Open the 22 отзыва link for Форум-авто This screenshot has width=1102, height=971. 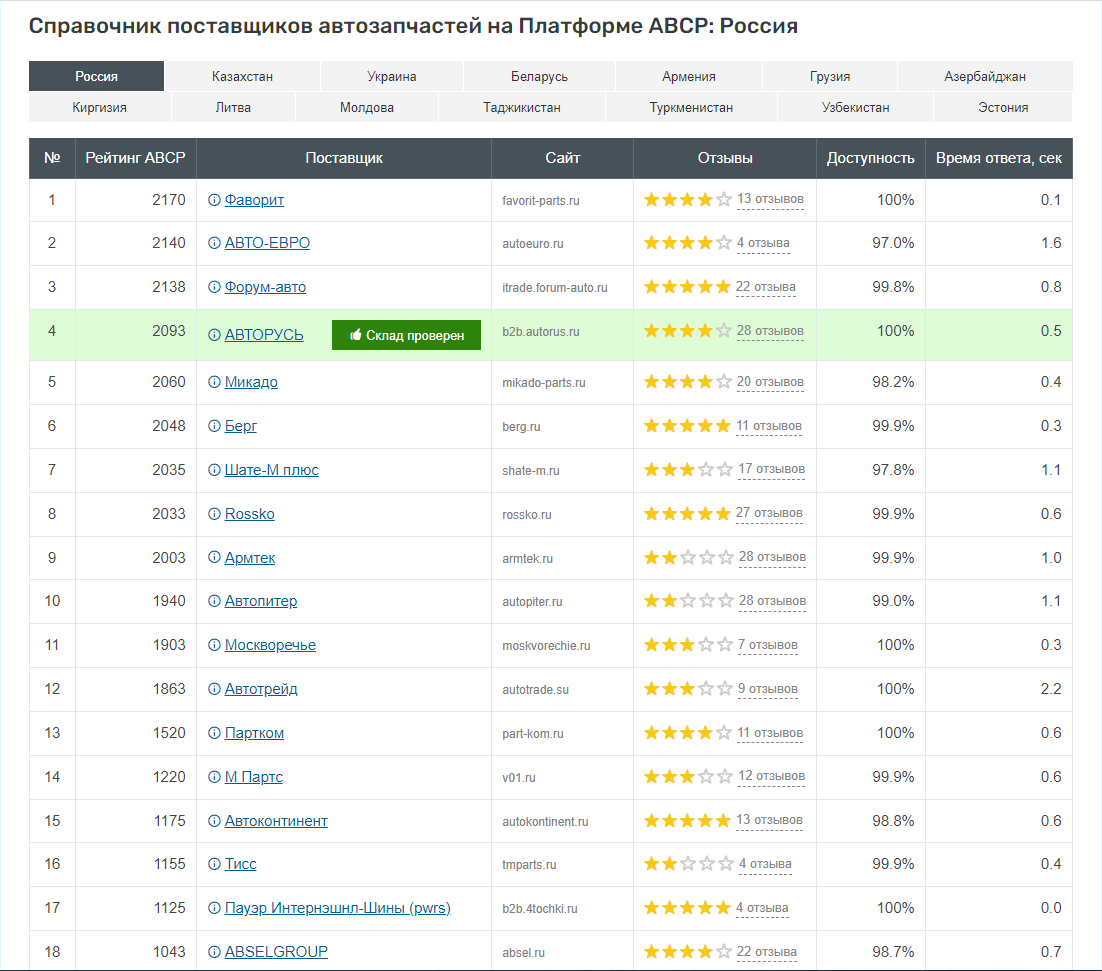tap(766, 287)
